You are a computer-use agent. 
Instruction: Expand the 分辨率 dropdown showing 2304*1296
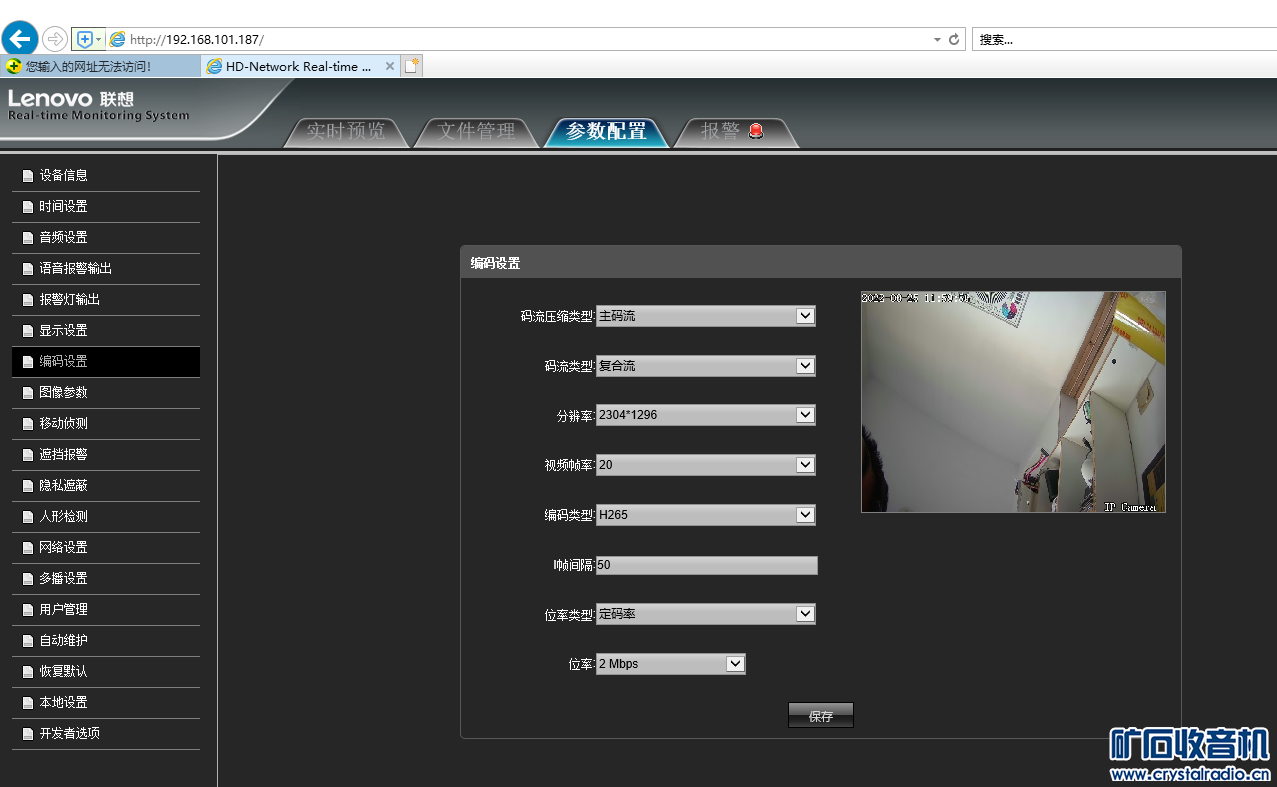click(706, 415)
